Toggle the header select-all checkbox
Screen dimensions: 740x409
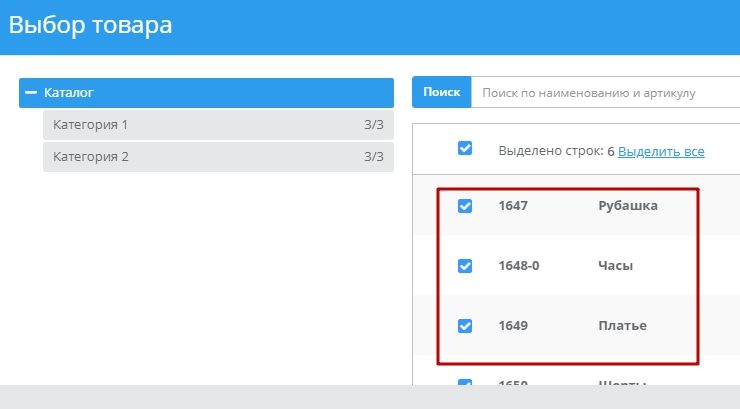pos(465,148)
